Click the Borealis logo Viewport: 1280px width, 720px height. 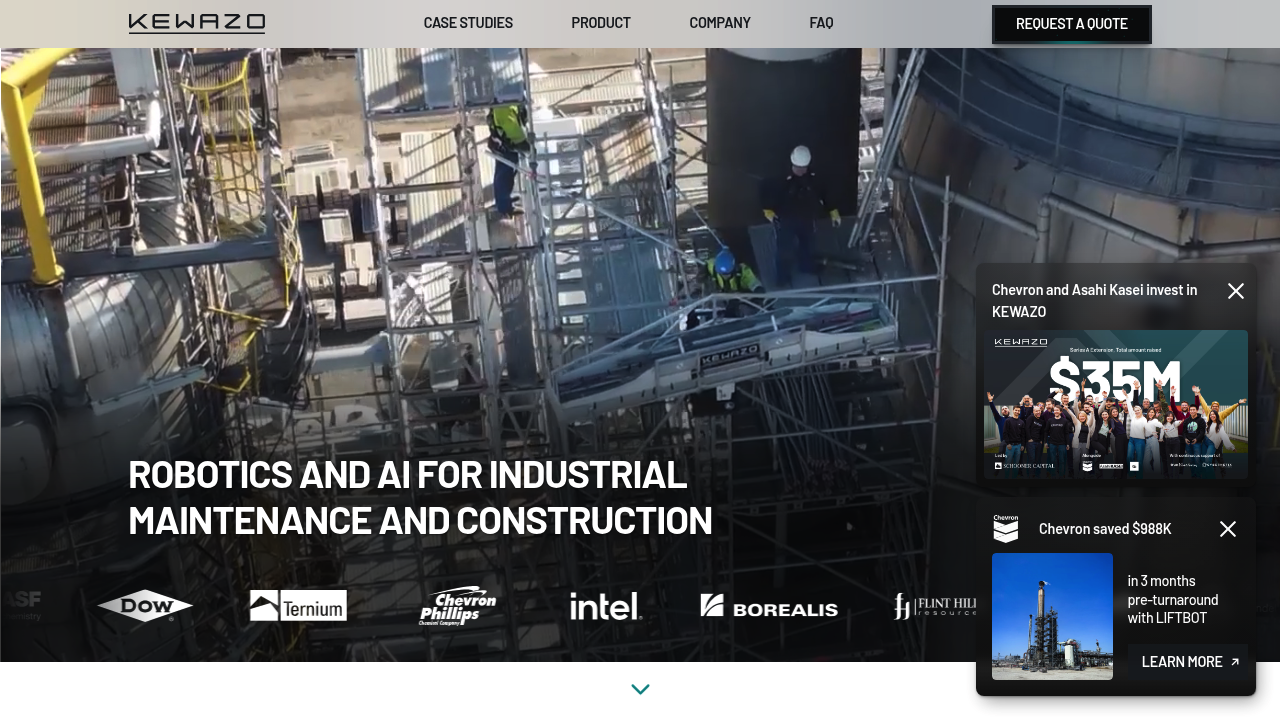[769, 606]
